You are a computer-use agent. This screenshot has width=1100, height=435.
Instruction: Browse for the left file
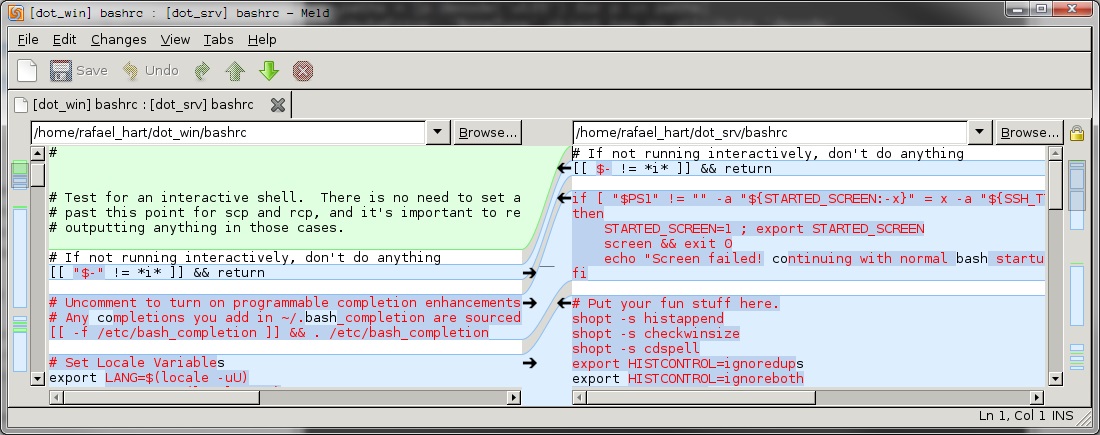(487, 132)
